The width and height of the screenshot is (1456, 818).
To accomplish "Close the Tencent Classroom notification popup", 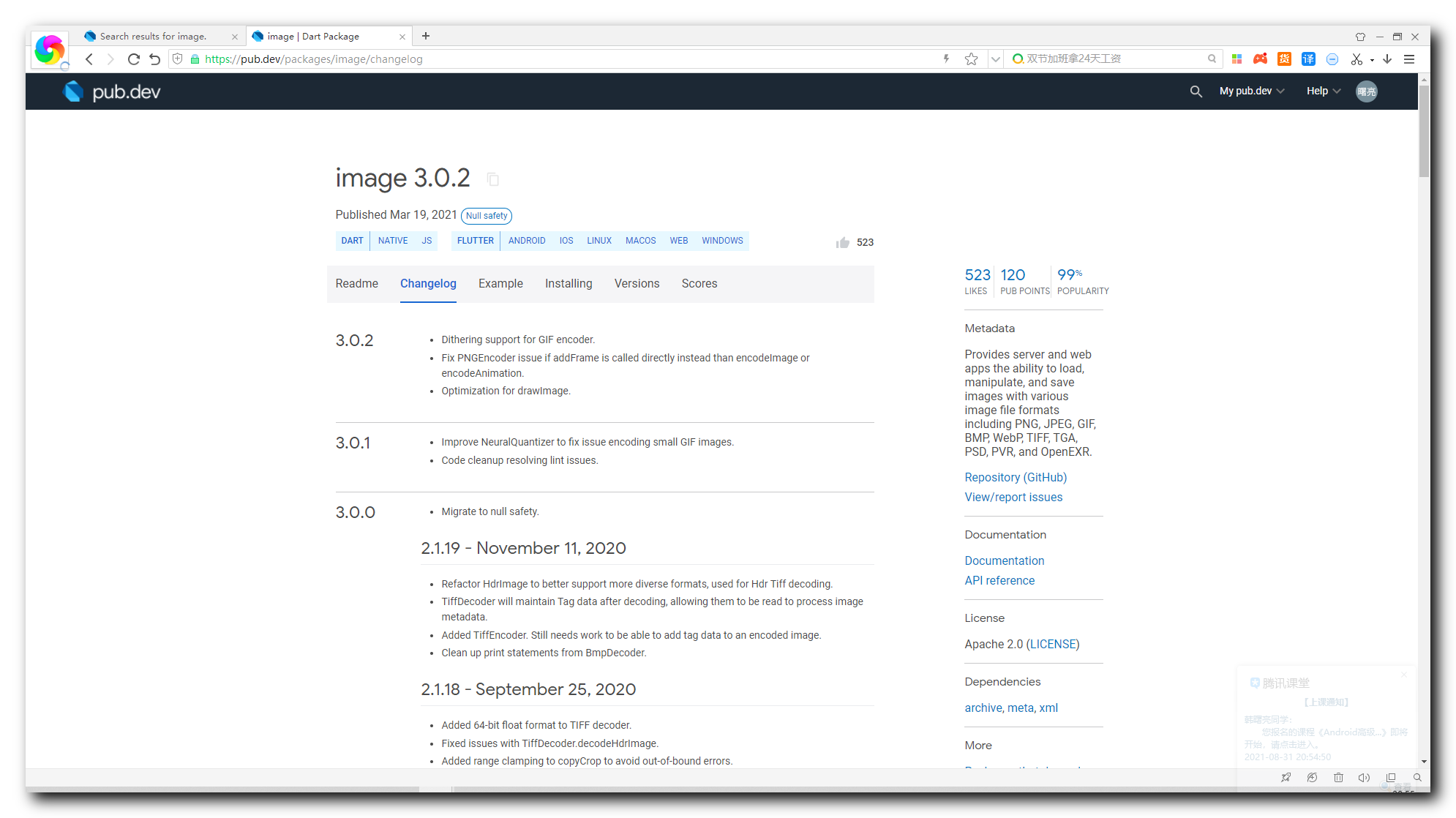I will [1403, 675].
